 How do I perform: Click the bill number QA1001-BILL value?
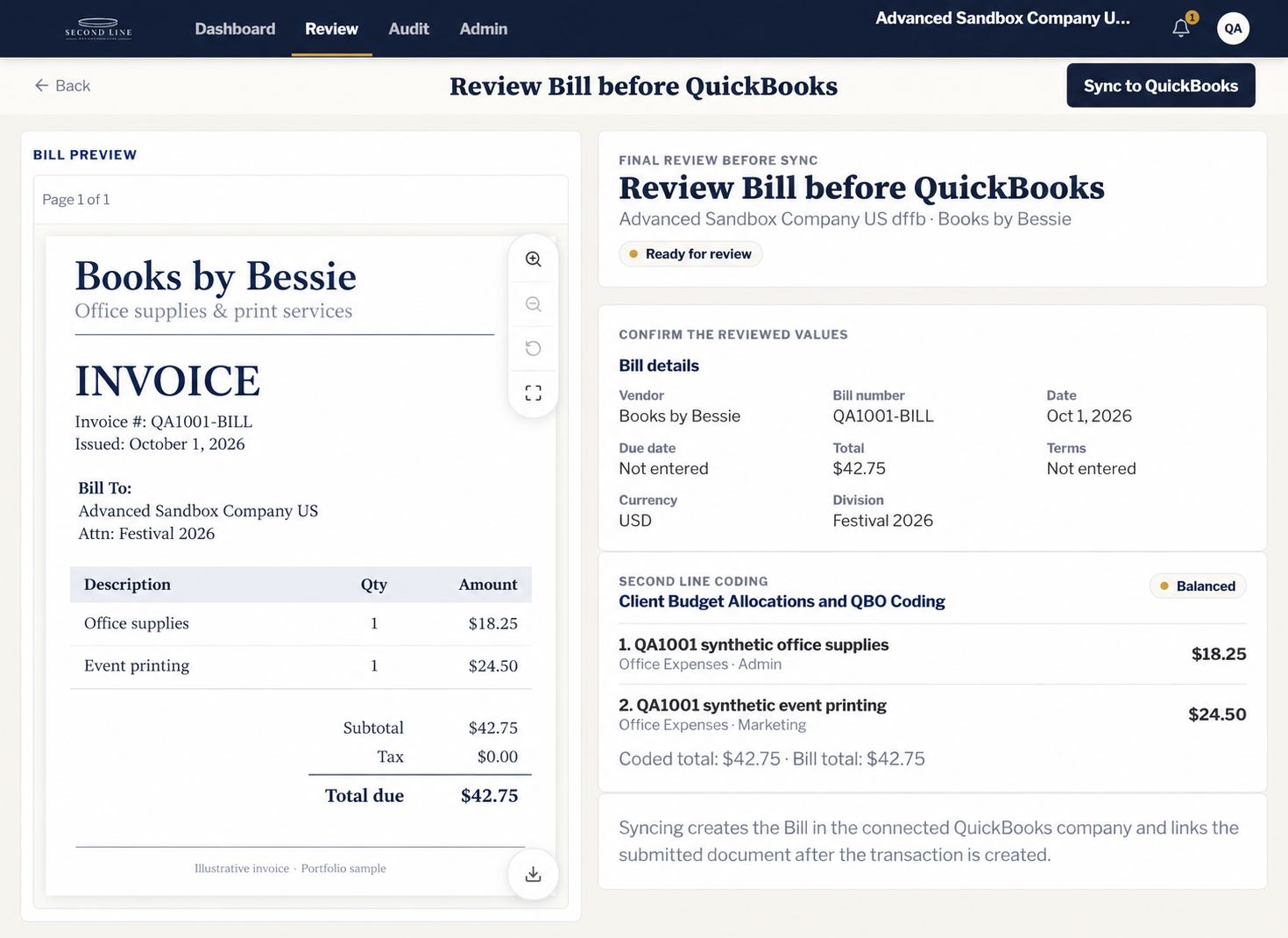tap(883, 416)
